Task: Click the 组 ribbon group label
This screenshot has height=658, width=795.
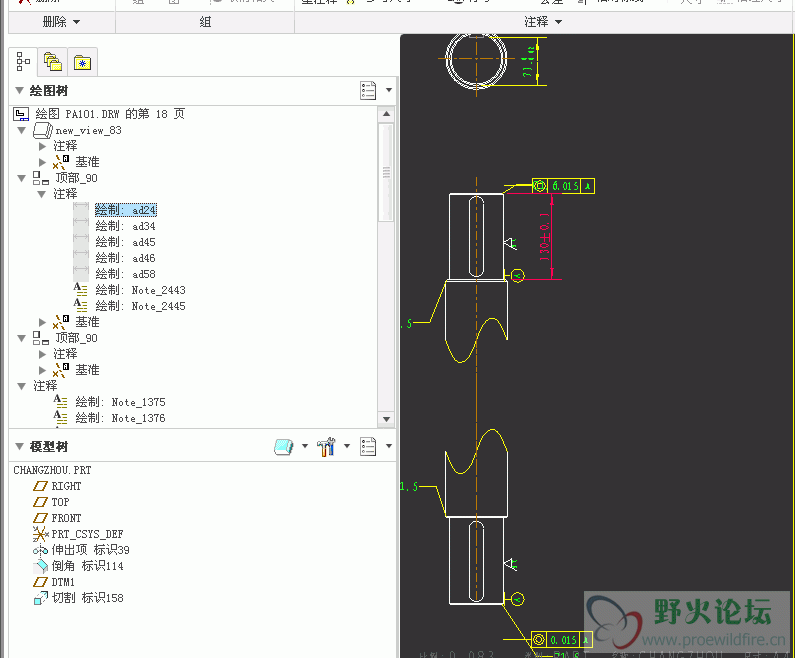Action: click(205, 22)
